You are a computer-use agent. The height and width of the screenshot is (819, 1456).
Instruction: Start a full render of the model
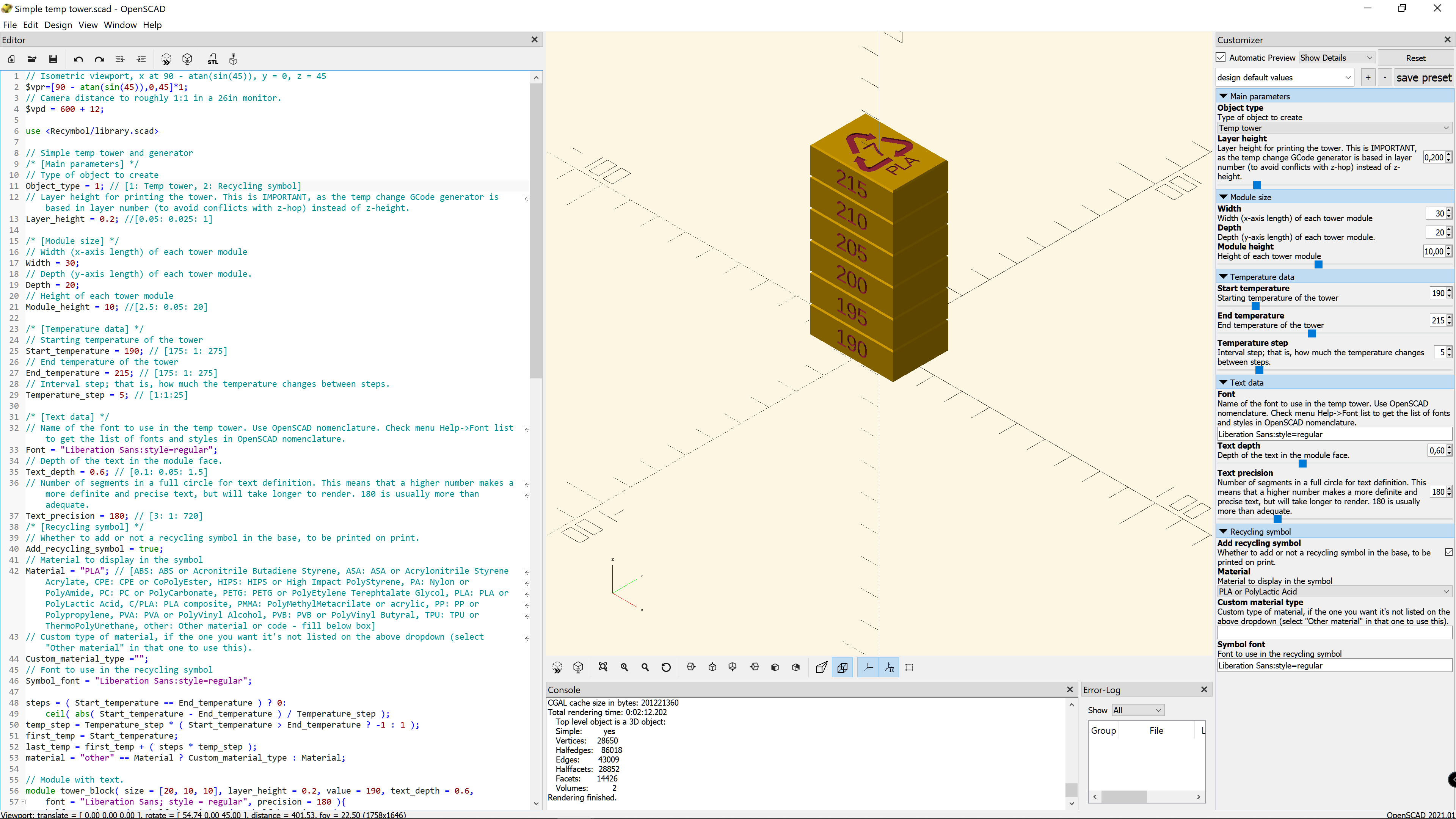point(187,59)
